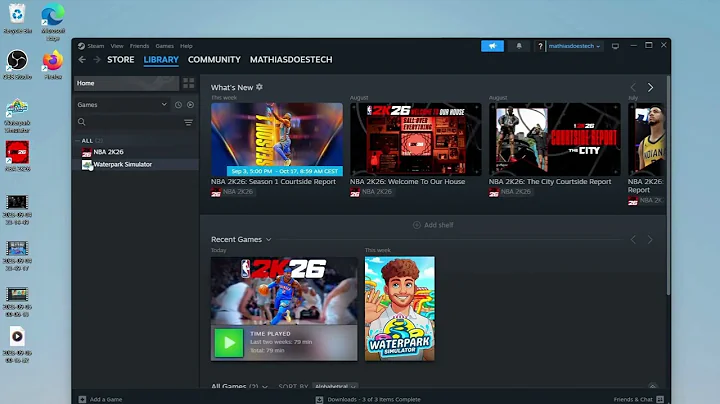Open advanced filter options icon
The image size is (720, 404).
tap(188, 122)
